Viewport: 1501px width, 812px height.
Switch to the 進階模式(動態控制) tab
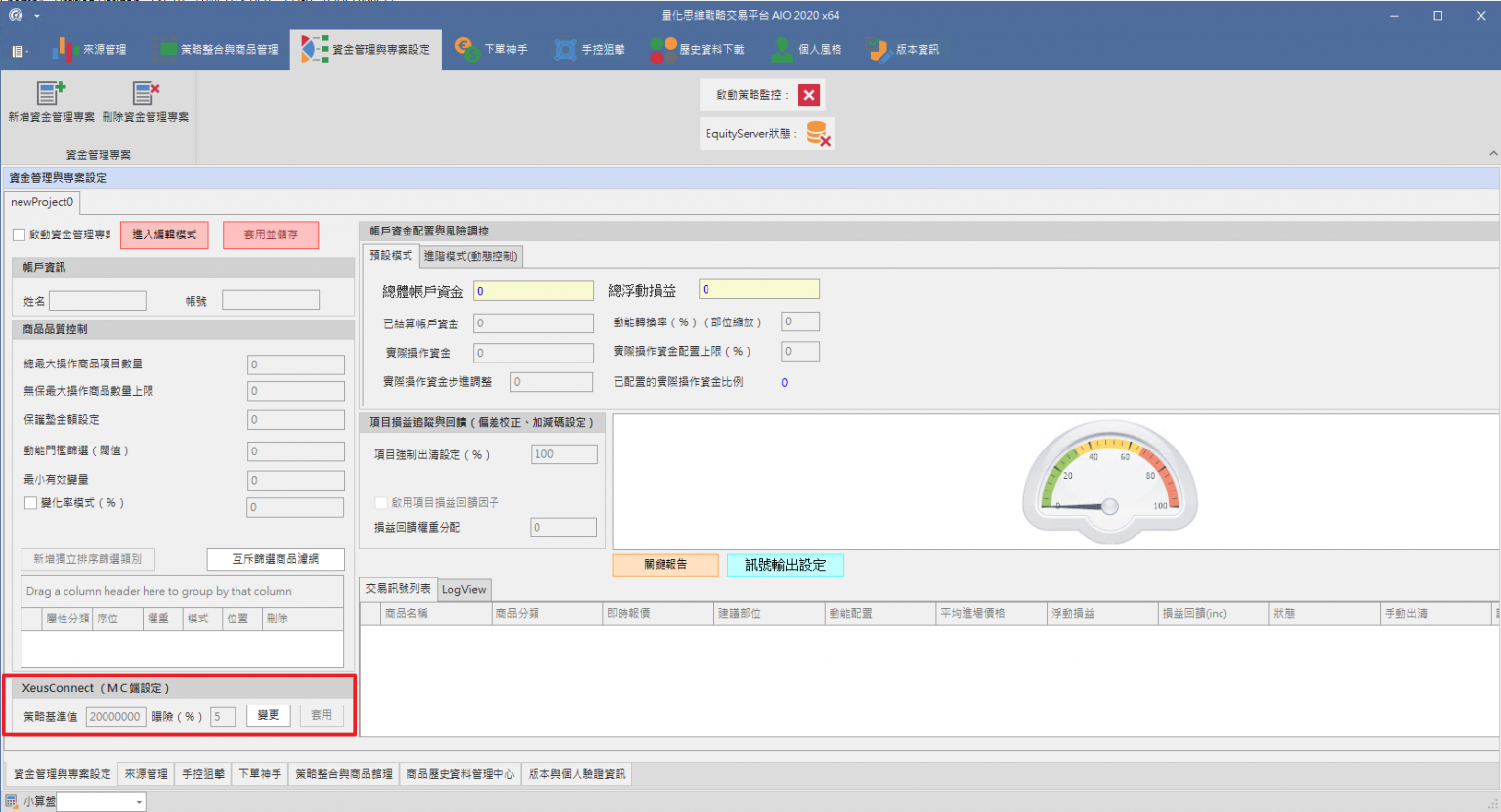click(x=470, y=256)
